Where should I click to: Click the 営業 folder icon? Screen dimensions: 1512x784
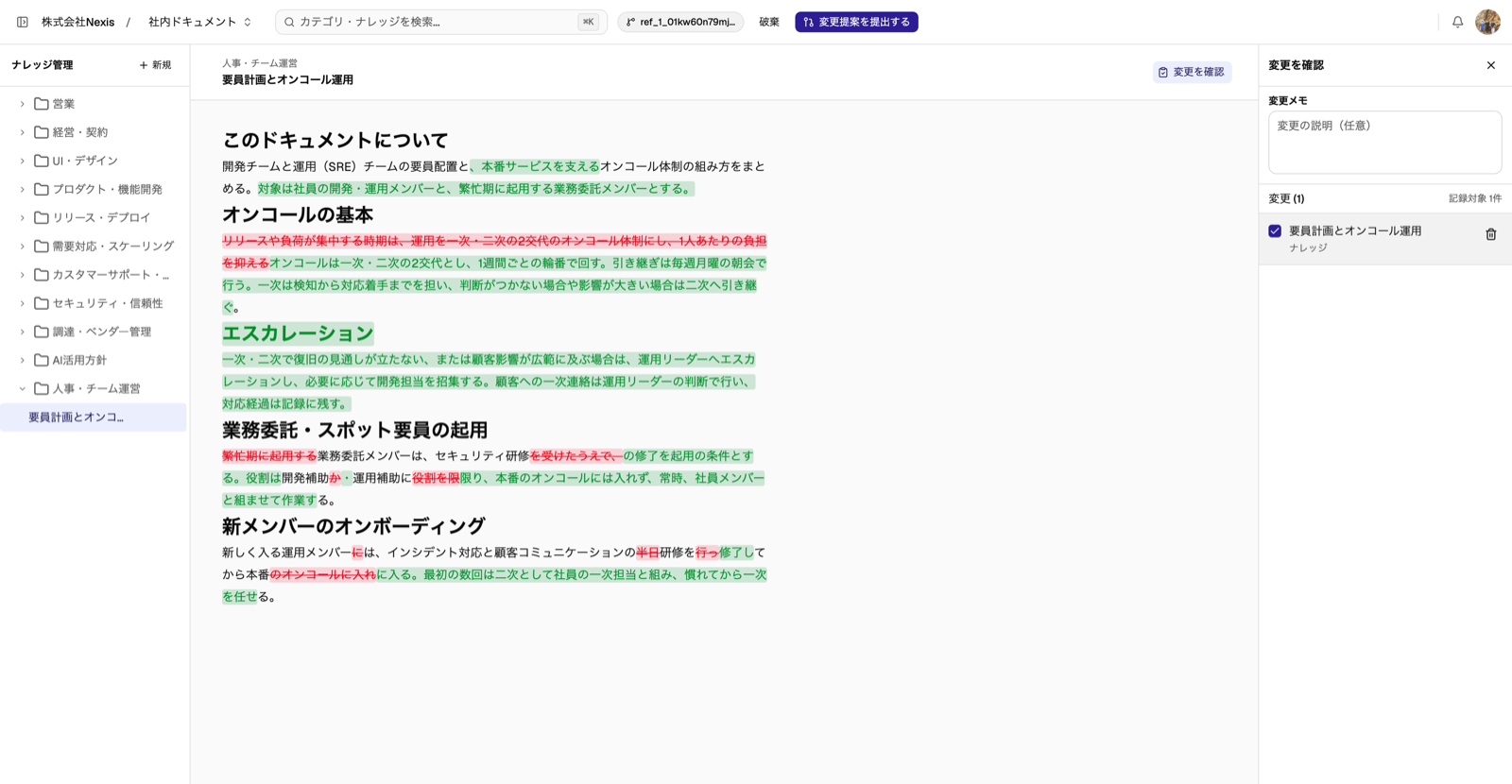coord(42,104)
